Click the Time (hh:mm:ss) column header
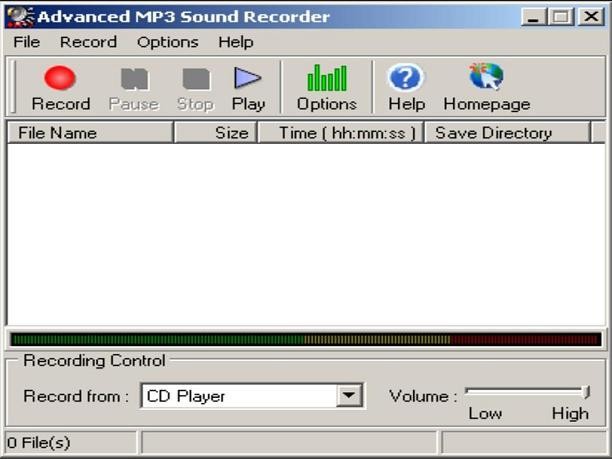 tap(341, 133)
